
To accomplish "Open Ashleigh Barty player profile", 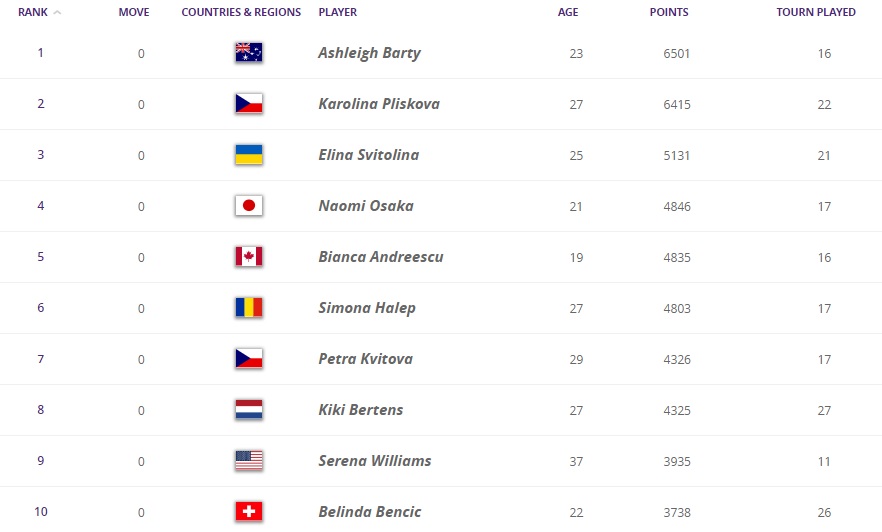I will tap(370, 53).
